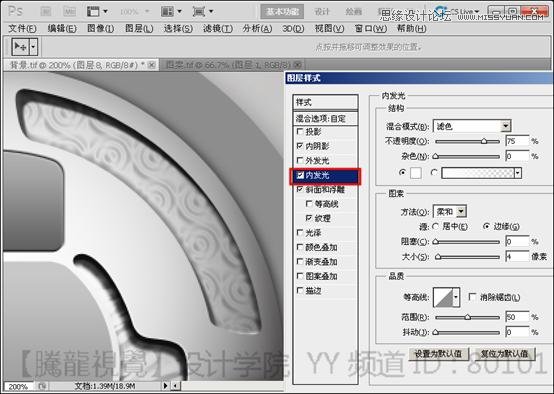This screenshot has width=554, height=394.
Task: Open the 3D menu
Action: tap(293, 29)
